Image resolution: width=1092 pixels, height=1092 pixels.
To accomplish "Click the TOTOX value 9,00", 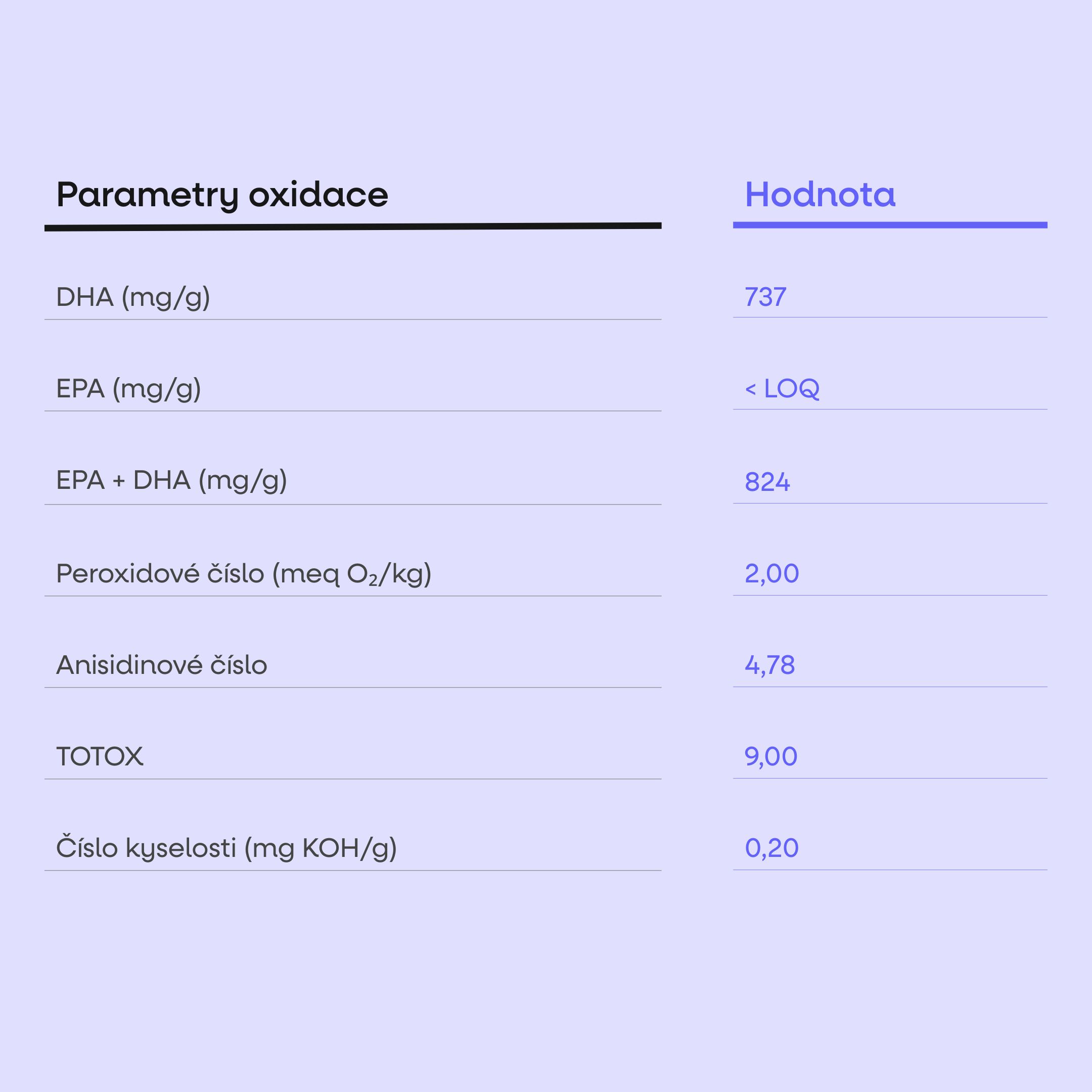I will pos(771,757).
